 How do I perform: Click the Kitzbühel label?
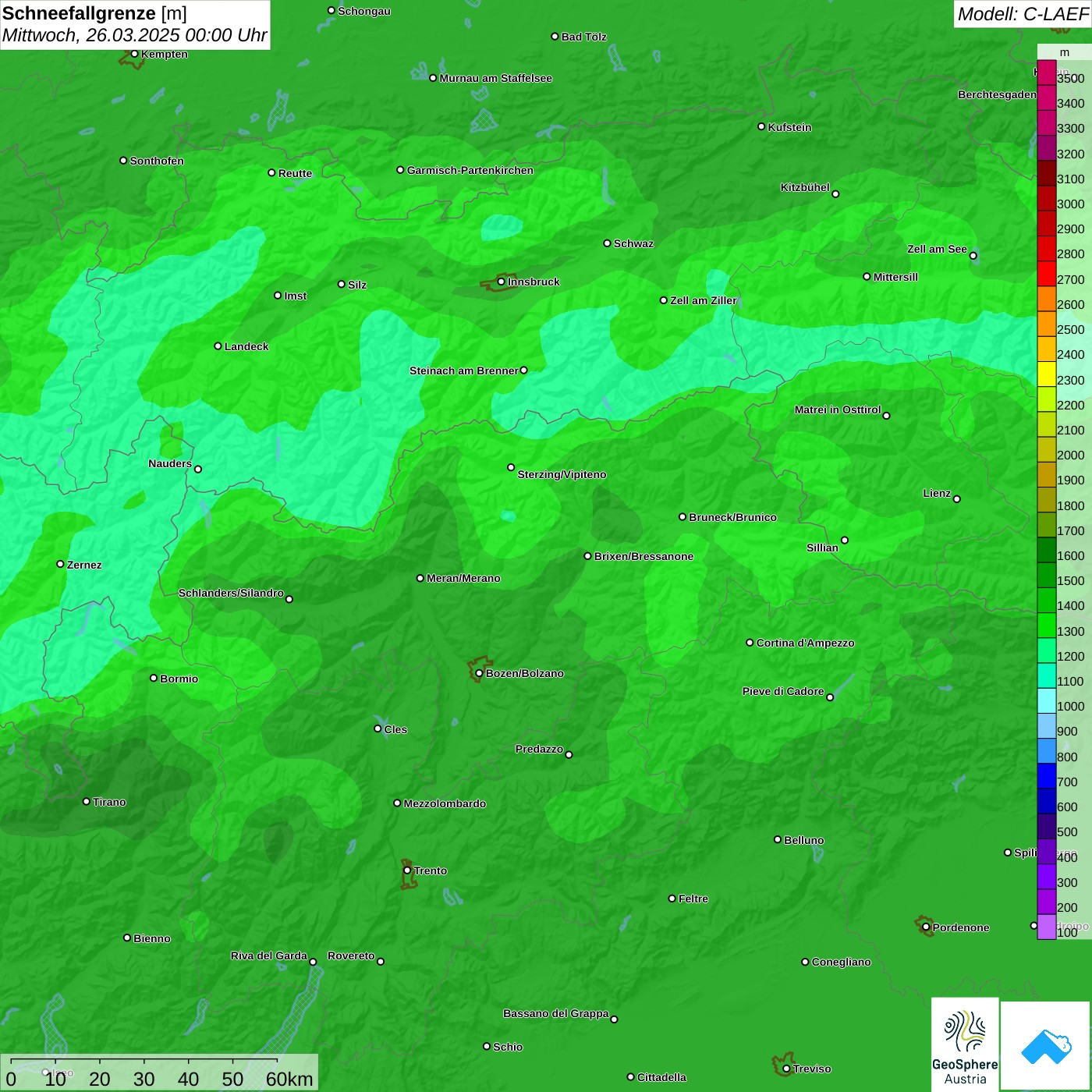tap(805, 187)
